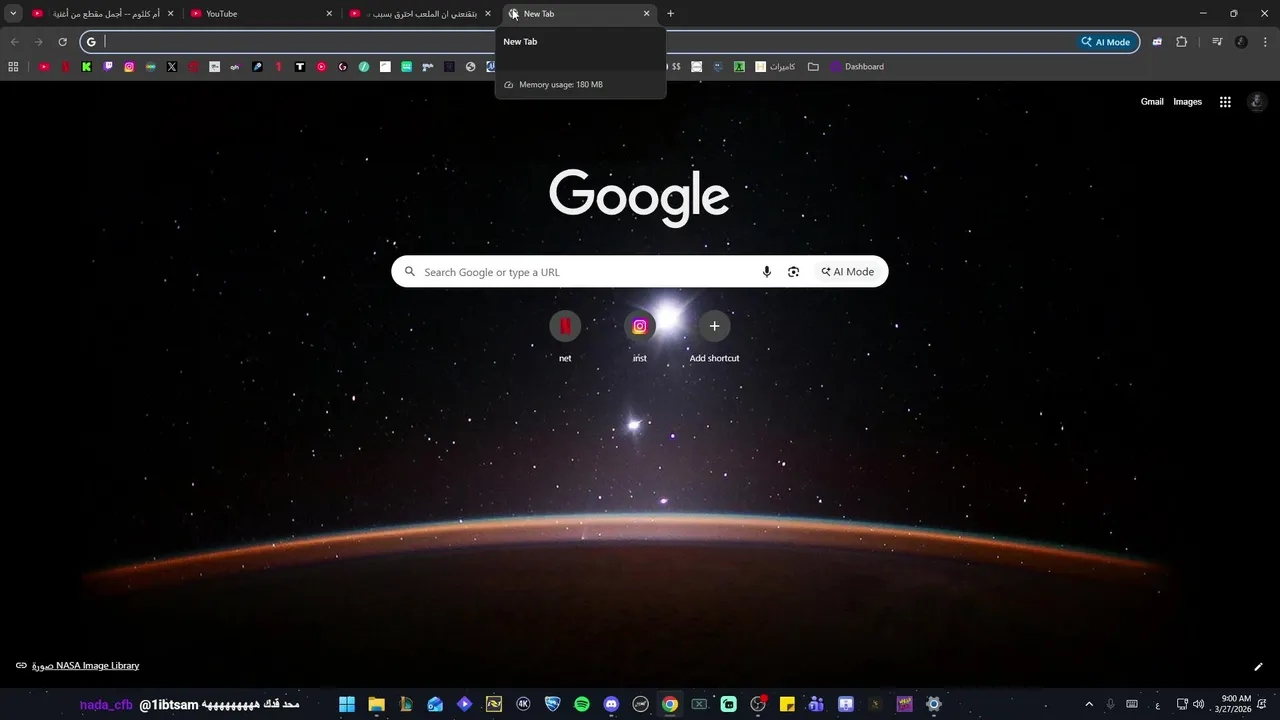This screenshot has height=720, width=1280.
Task: Open the Google apps grid
Action: pos(1225,102)
